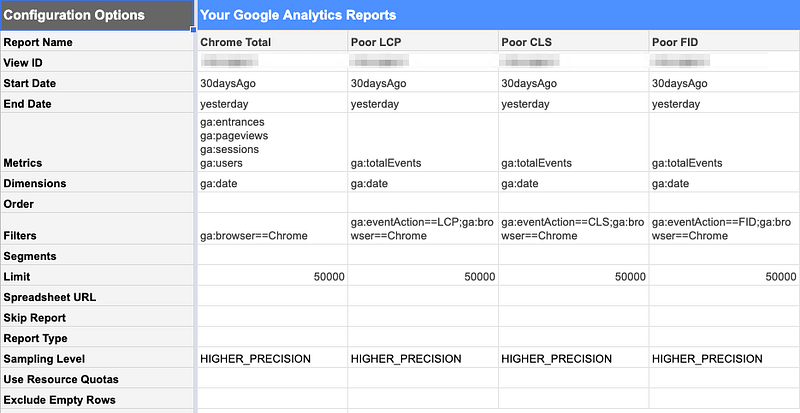Select the Poor FID End Date yesterday cell

(724, 104)
